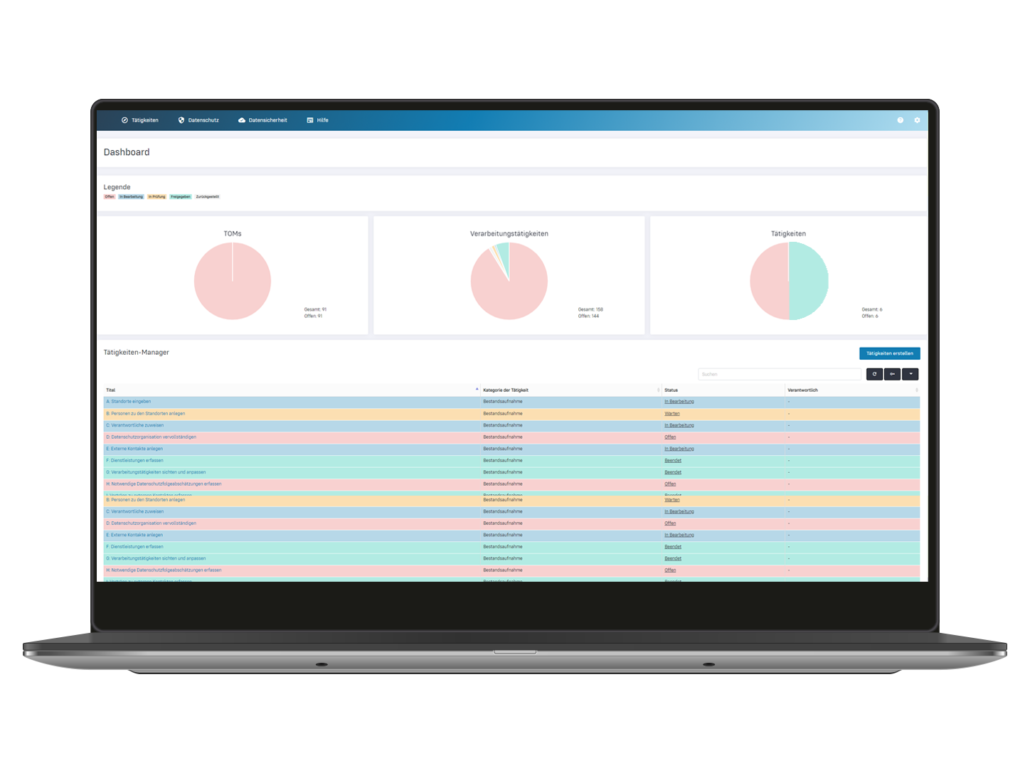Click the red Offen legend swatch
The image size is (1030, 773).
109,197
